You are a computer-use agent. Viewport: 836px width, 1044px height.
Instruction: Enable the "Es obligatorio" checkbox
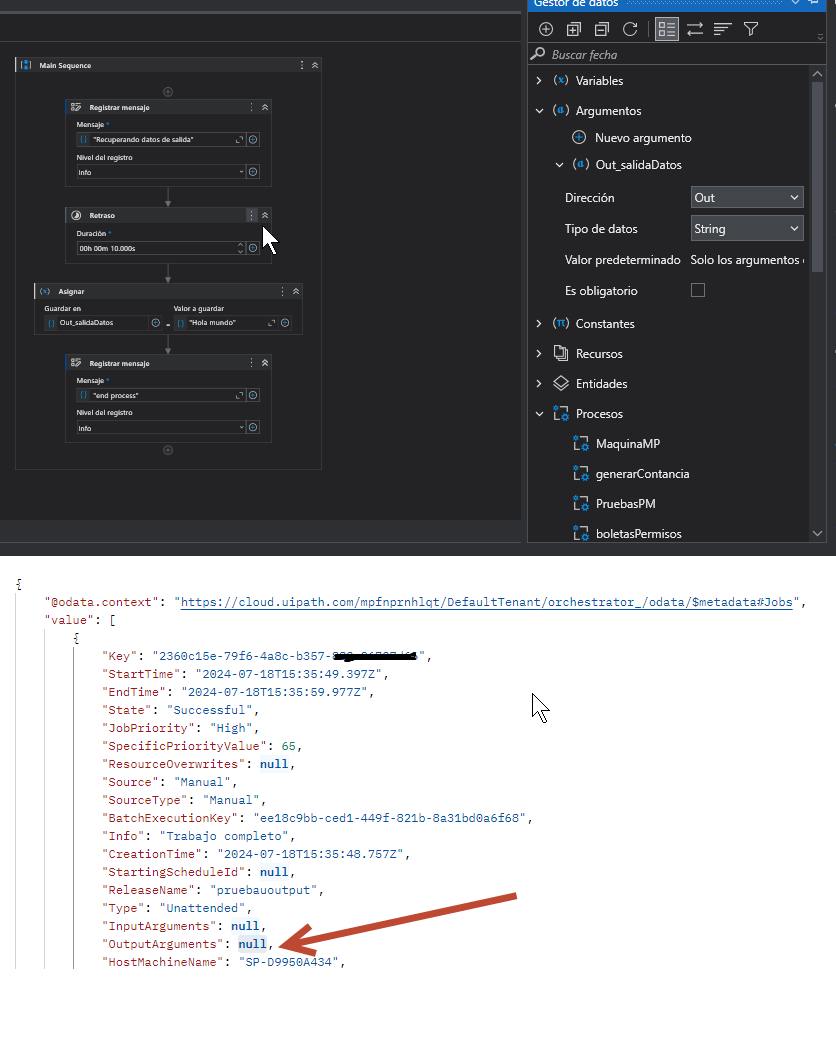coord(698,290)
